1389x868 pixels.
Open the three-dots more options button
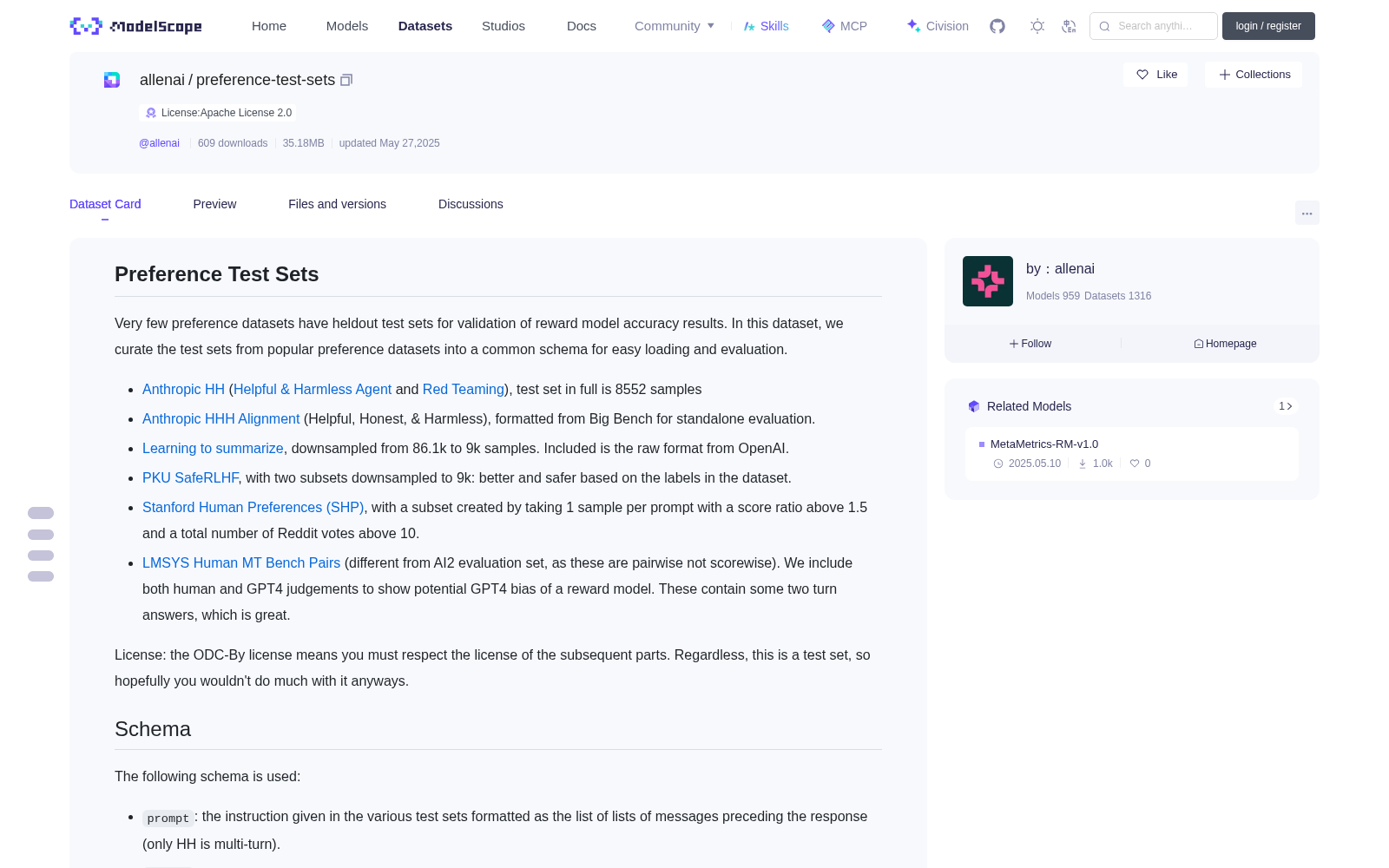click(x=1307, y=213)
